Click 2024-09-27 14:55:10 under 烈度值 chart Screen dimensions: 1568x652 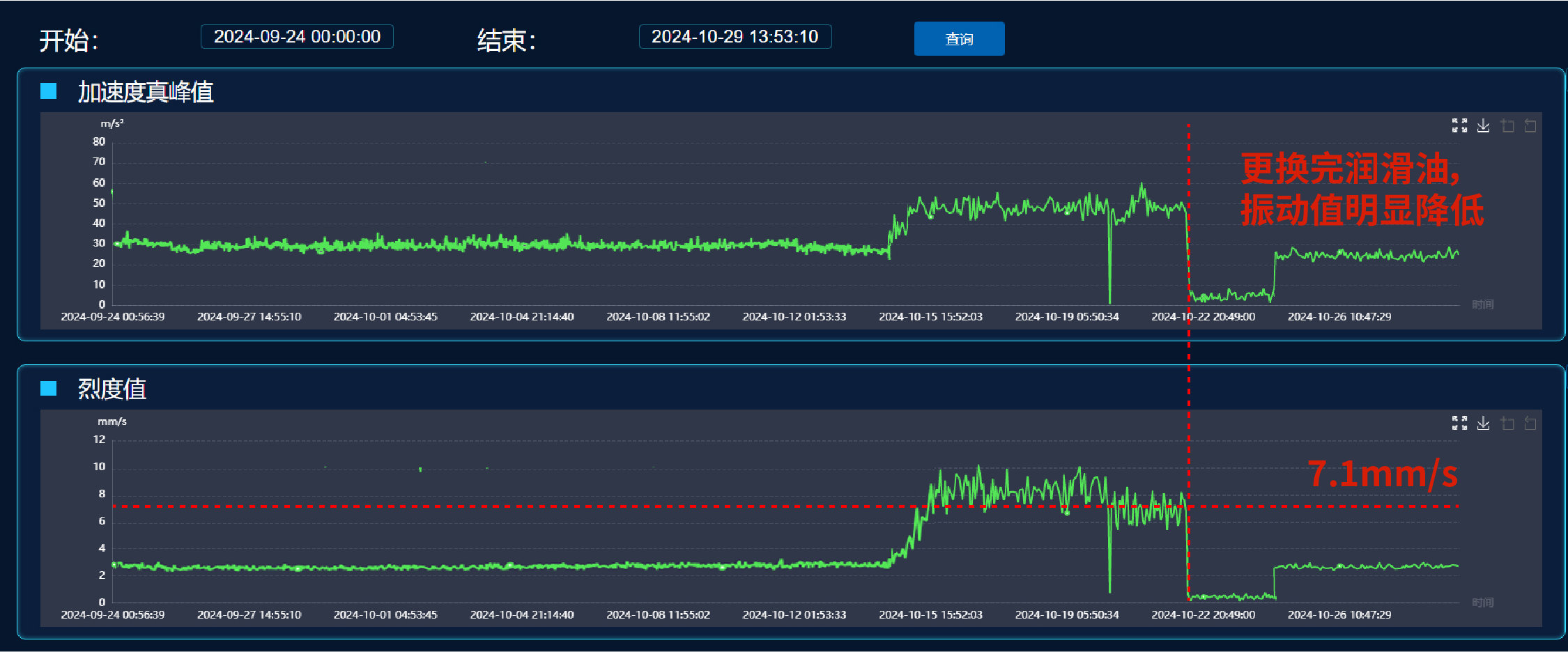(249, 614)
